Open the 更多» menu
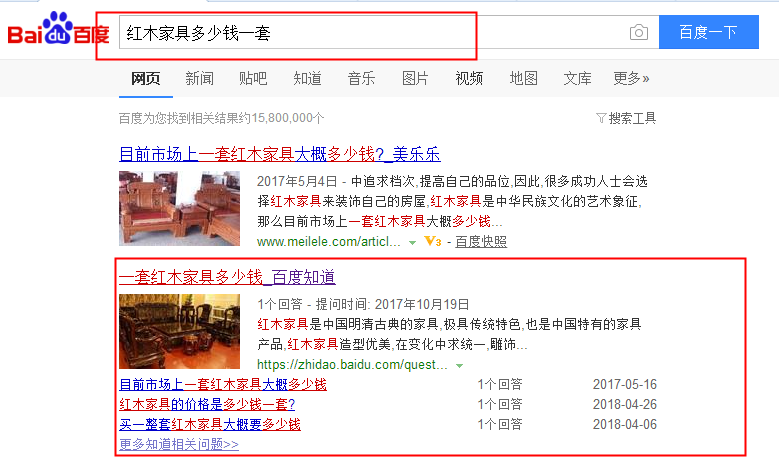The width and height of the screenshot is (779, 462). [x=631, y=78]
